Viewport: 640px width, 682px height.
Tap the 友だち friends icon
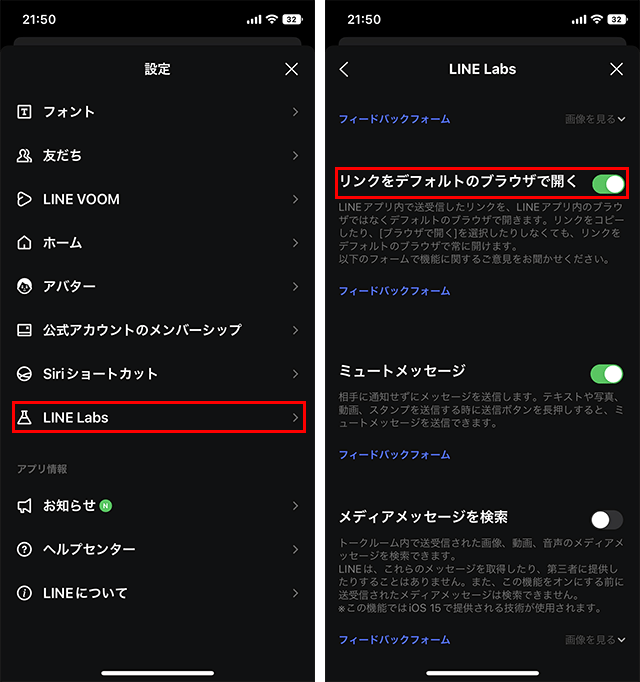coord(24,155)
